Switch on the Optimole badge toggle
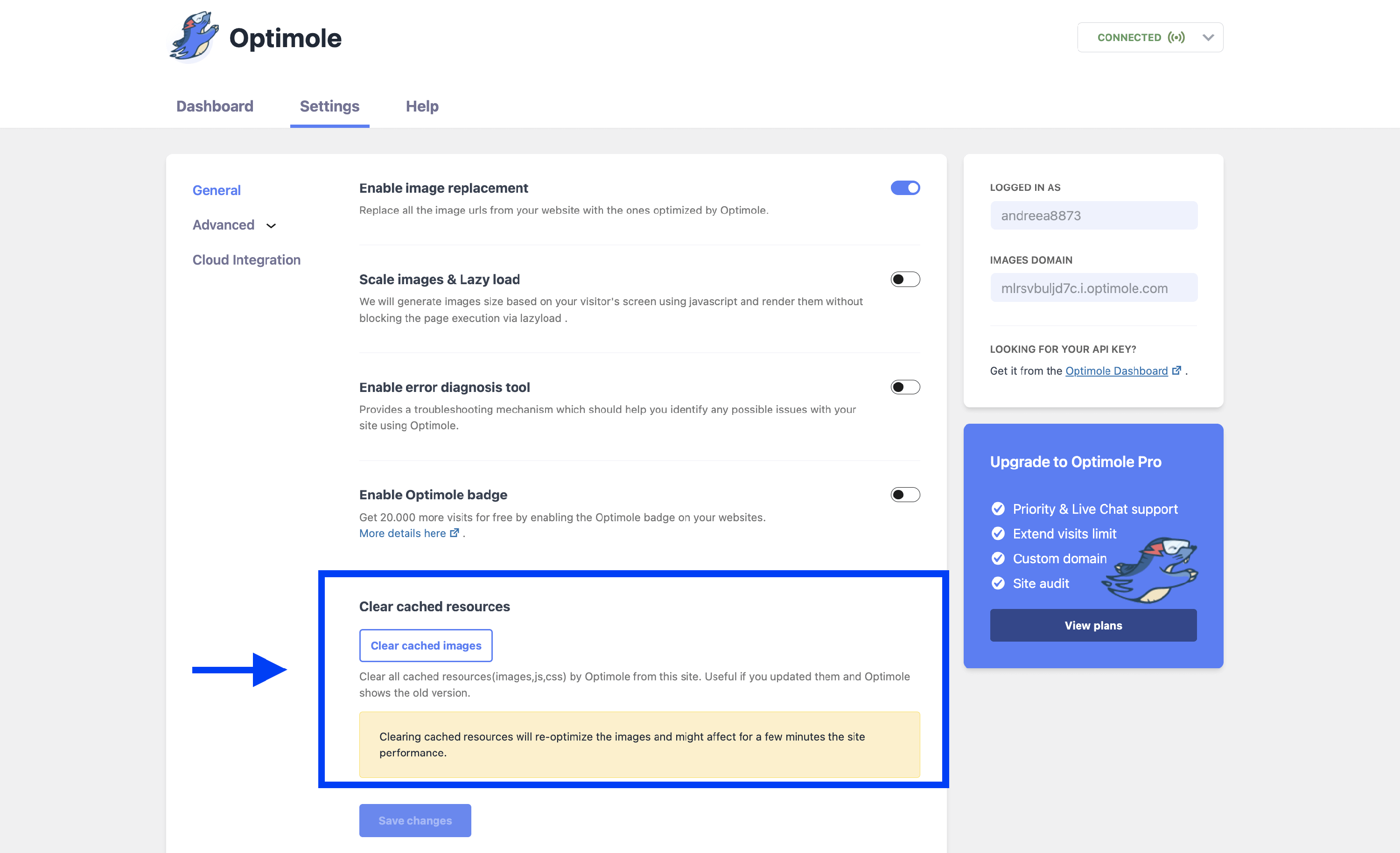This screenshot has width=1400, height=853. 905,495
